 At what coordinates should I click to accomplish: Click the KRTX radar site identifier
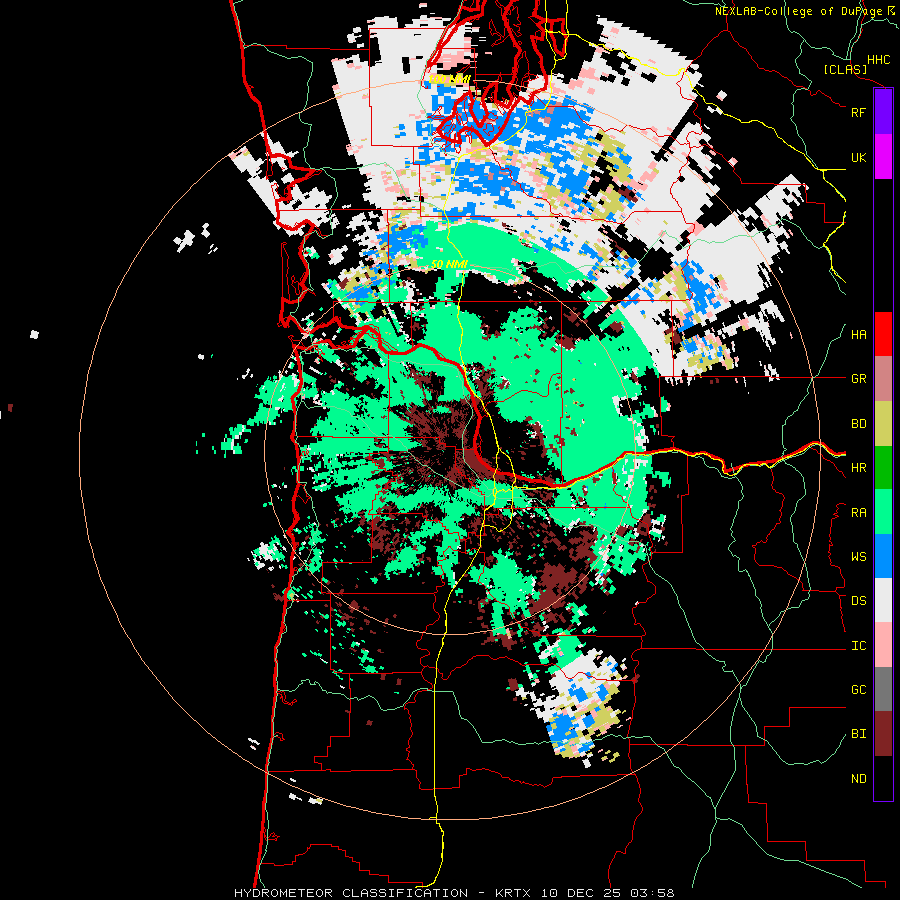(514, 893)
